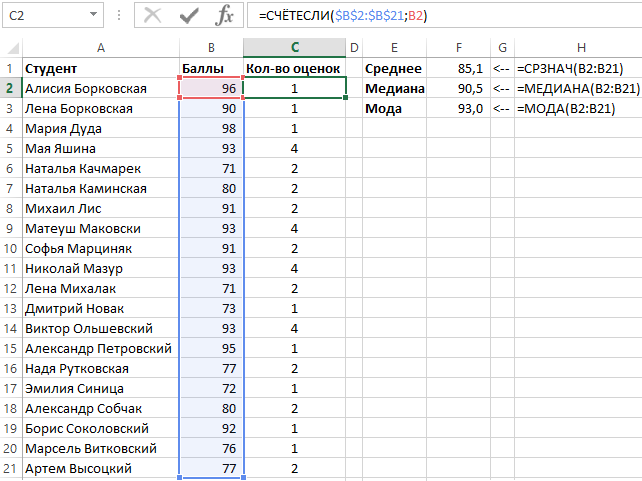Expand the Name Box dropdown arrow
The width and height of the screenshot is (642, 481).
tap(92, 16)
